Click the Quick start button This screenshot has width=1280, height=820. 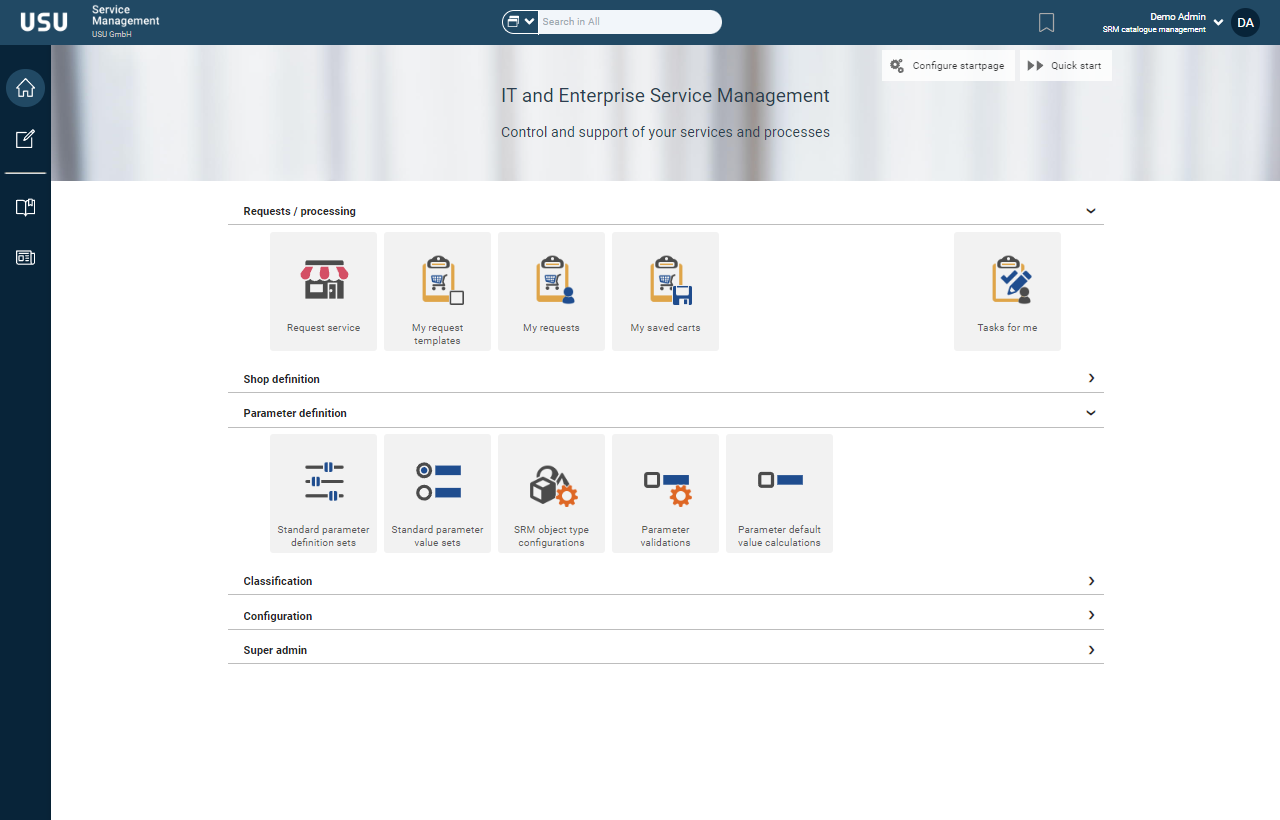tap(1065, 66)
